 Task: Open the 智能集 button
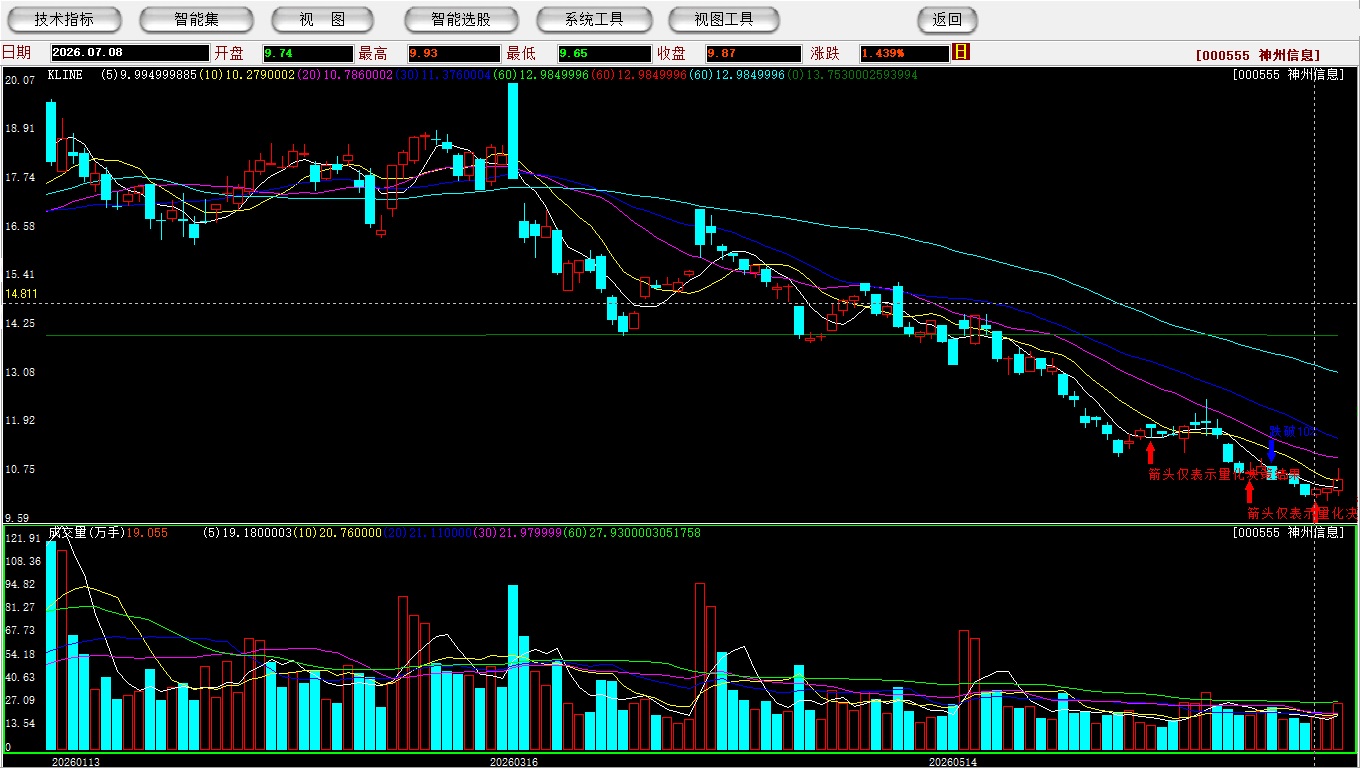tap(196, 19)
